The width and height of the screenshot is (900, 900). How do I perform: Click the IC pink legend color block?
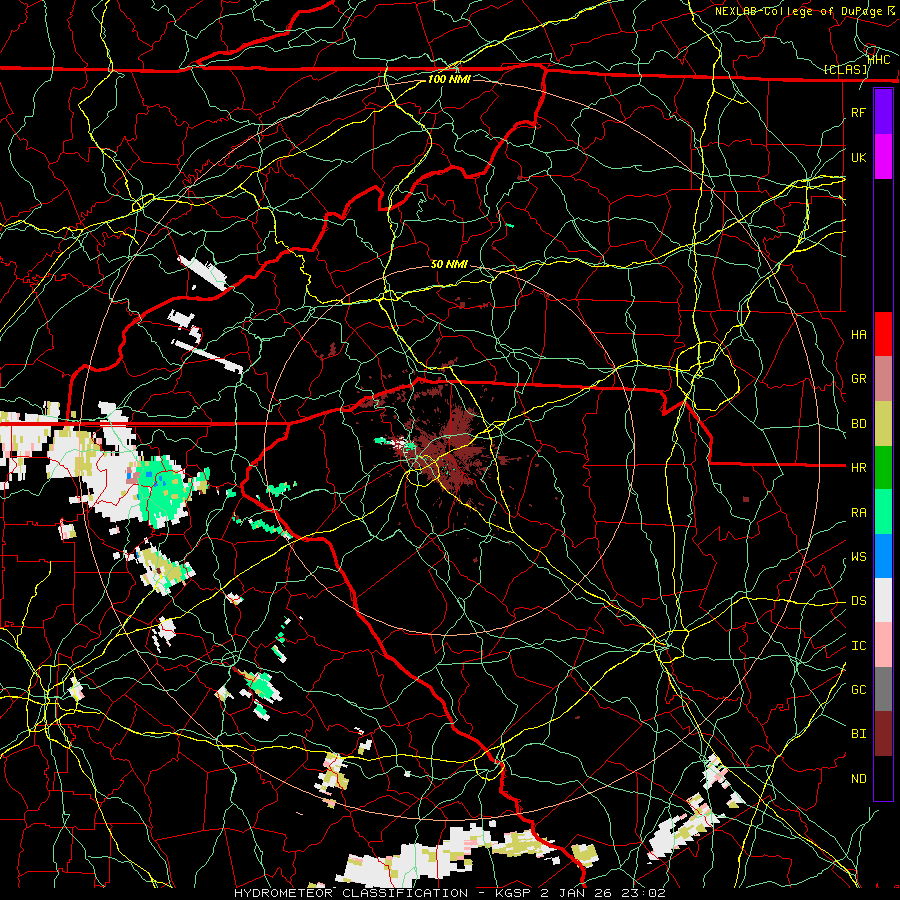(883, 645)
